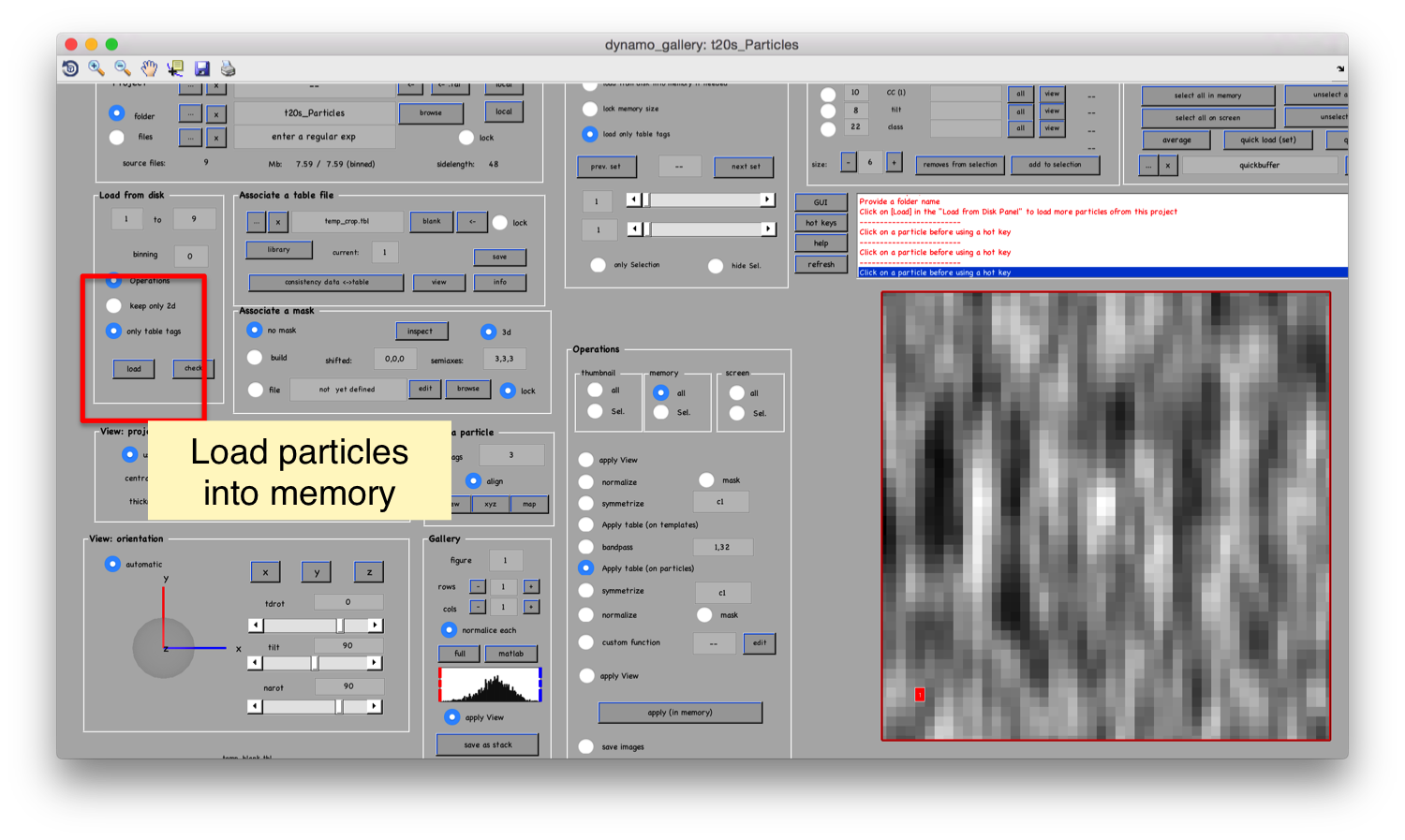The width and height of the screenshot is (1405, 840).
Task: Select the 'keep only 2d' radio button
Action: 114,305
